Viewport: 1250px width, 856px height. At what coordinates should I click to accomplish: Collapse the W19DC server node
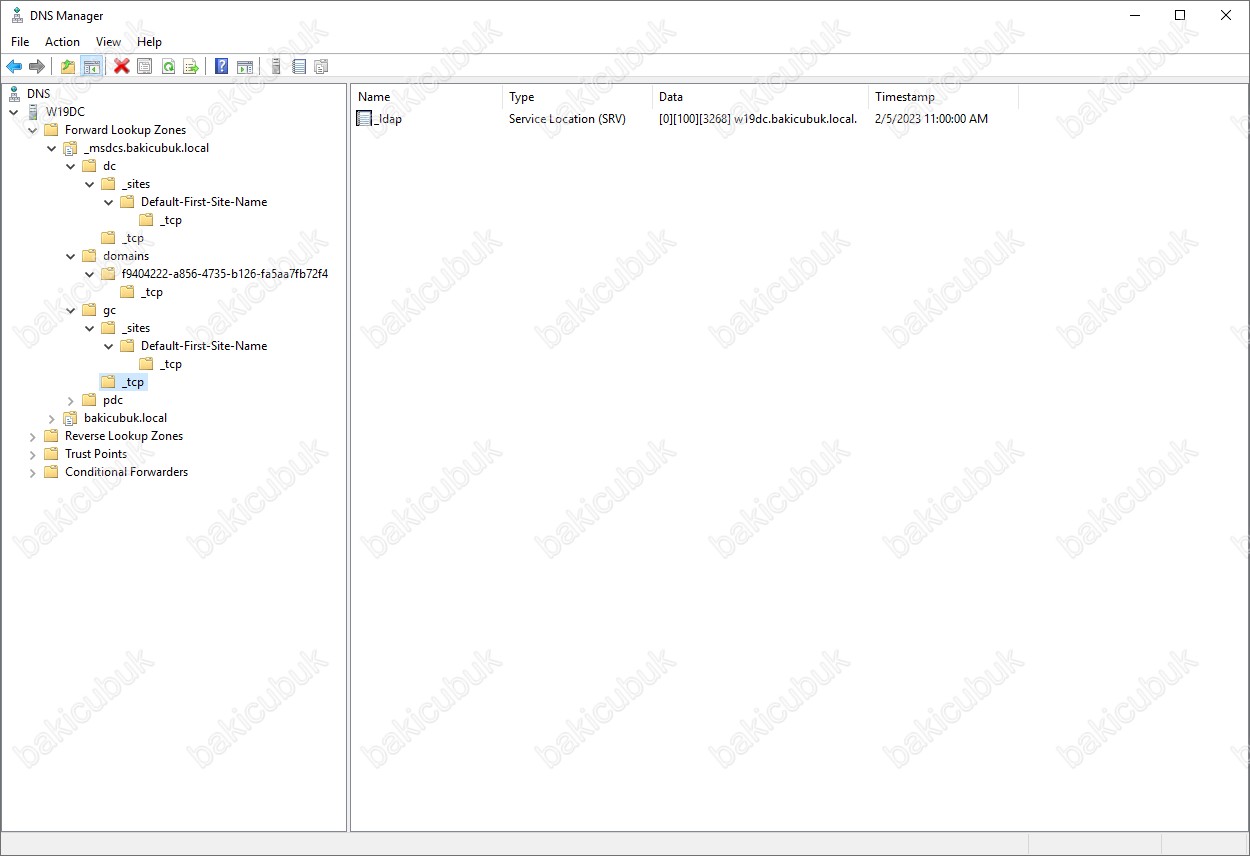click(x=14, y=112)
